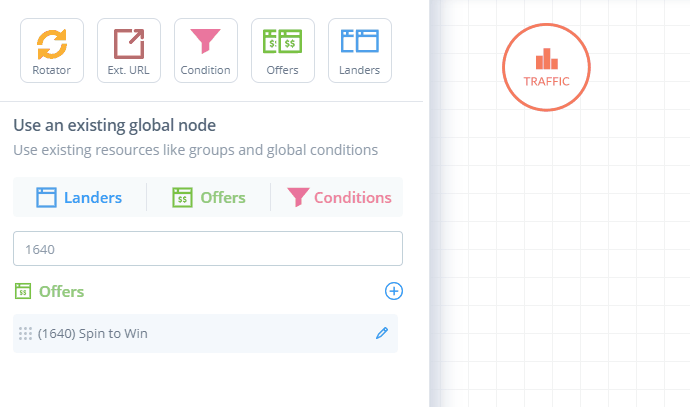Screen dimensions: 690x407
Task: Click the Offers section header label
Action: tap(61, 291)
